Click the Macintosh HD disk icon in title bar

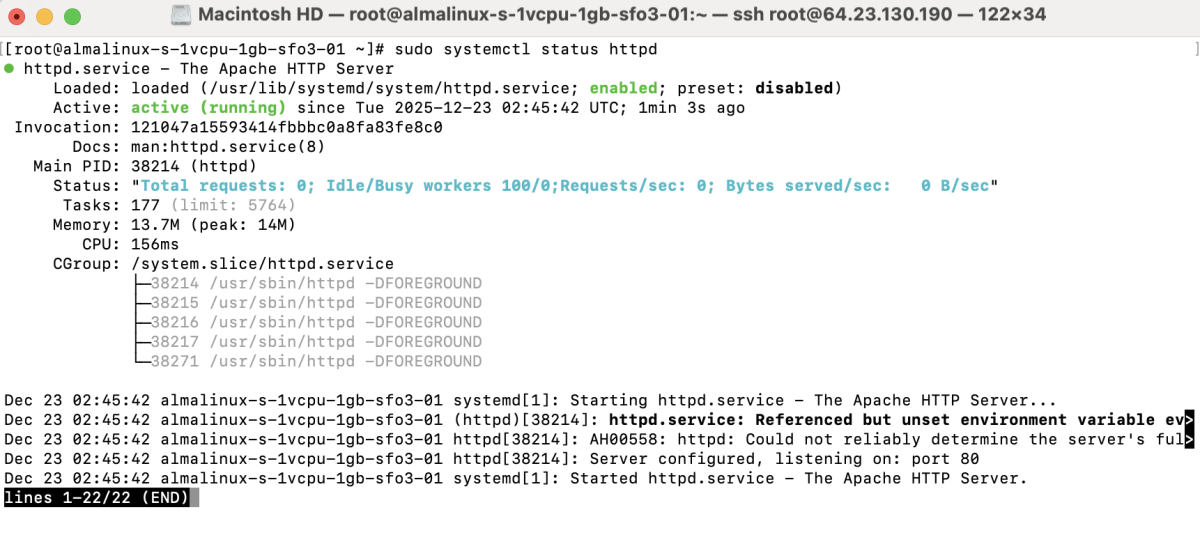180,16
